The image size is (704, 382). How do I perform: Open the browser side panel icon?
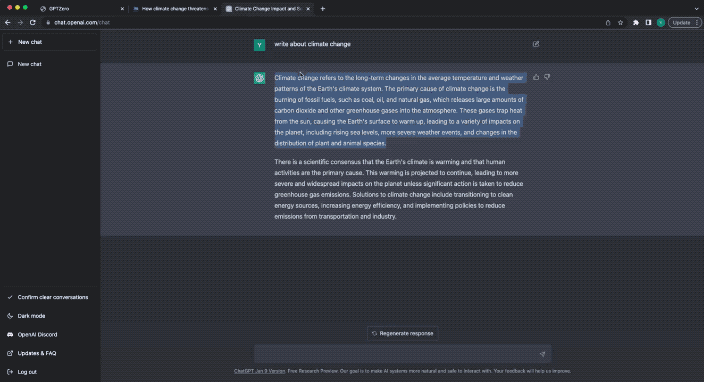point(648,22)
